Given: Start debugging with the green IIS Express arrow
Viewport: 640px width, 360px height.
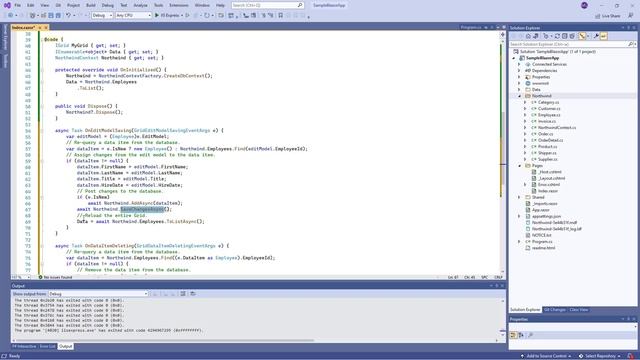Looking at the screenshot, I should point(156,15).
